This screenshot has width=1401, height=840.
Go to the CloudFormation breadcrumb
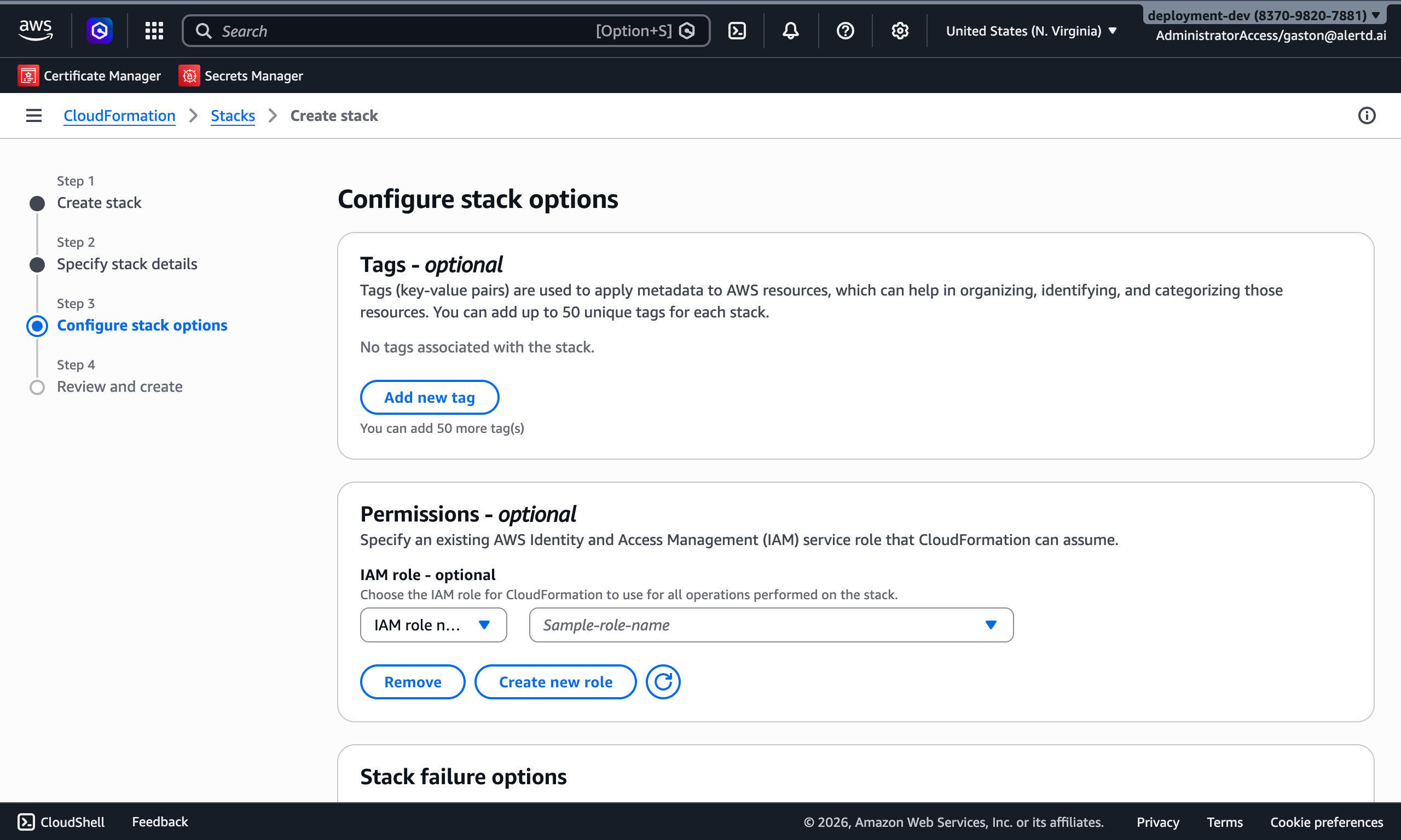coord(119,115)
